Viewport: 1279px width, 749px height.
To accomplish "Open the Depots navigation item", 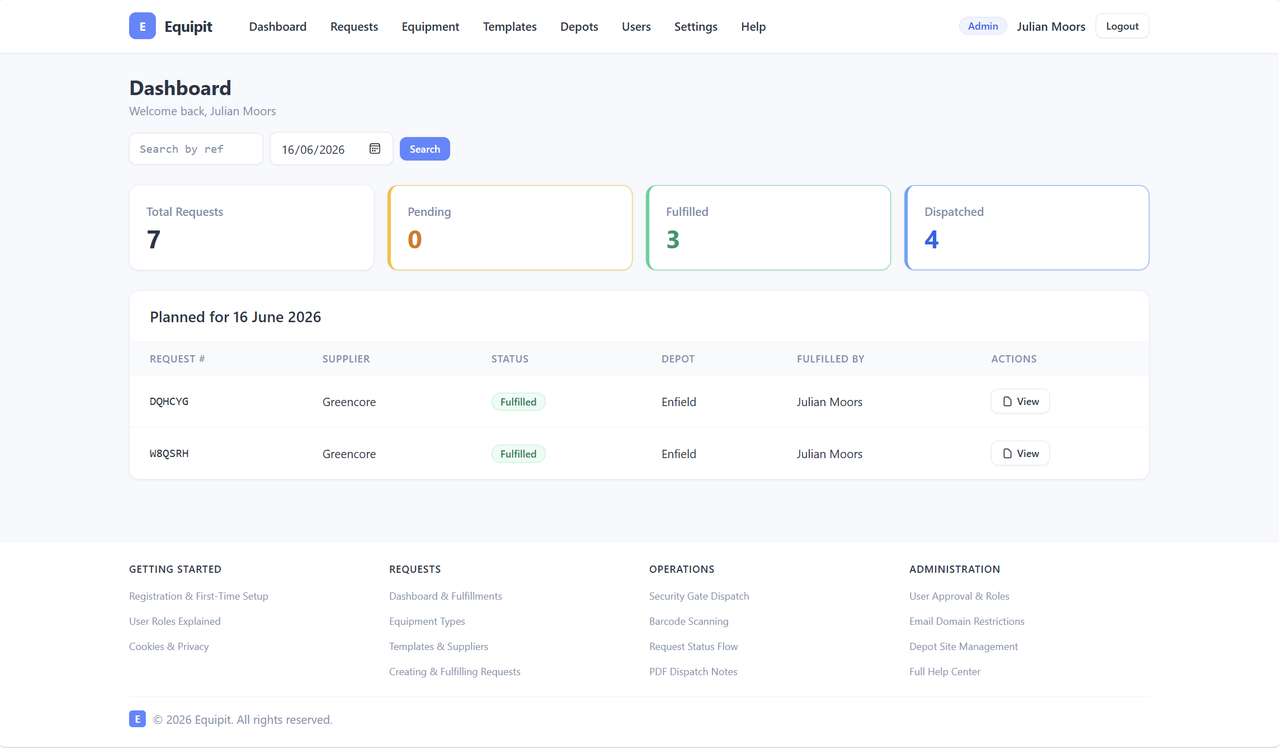I will [x=579, y=27].
